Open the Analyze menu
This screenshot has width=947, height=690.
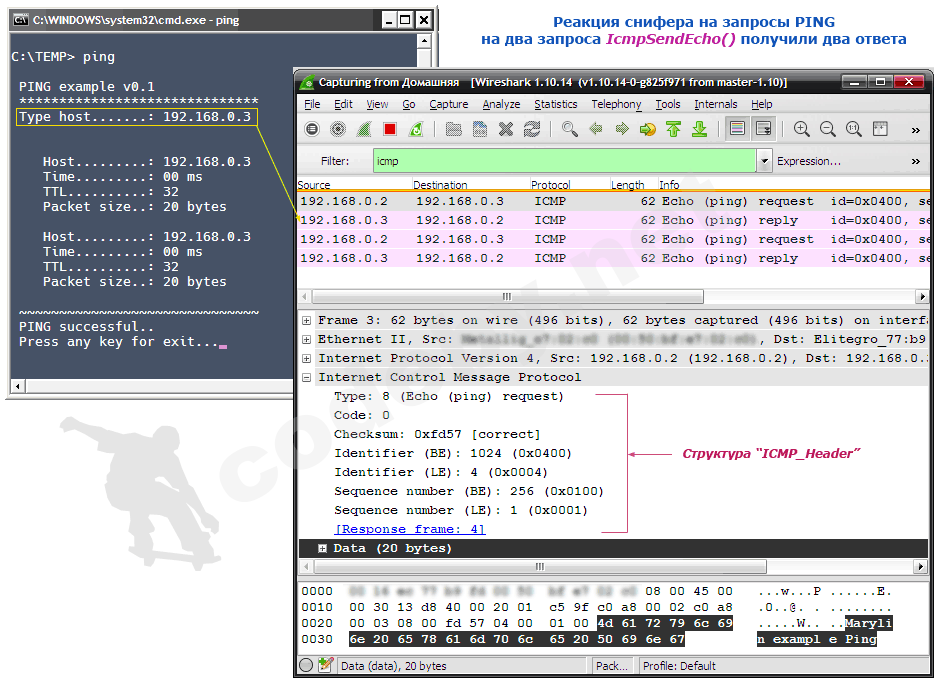pyautogui.click(x=500, y=104)
